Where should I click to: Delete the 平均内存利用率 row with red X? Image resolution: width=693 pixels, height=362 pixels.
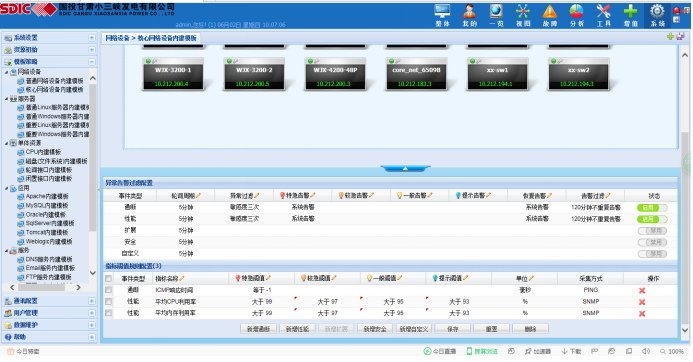642,313
